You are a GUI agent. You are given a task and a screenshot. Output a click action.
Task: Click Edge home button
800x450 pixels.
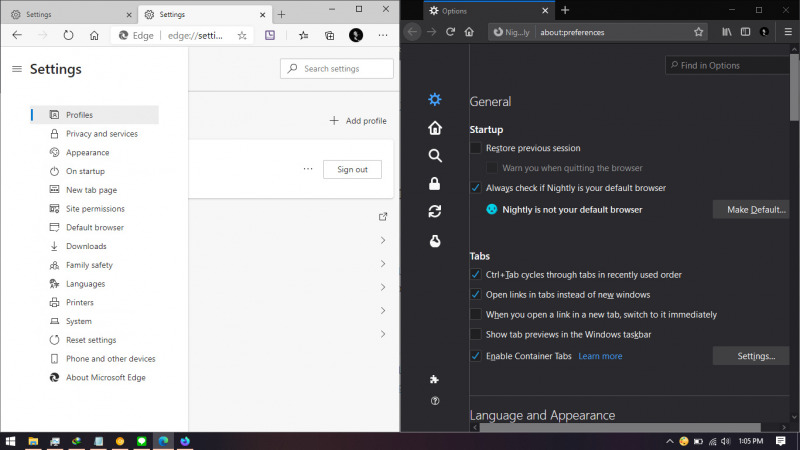tap(94, 35)
